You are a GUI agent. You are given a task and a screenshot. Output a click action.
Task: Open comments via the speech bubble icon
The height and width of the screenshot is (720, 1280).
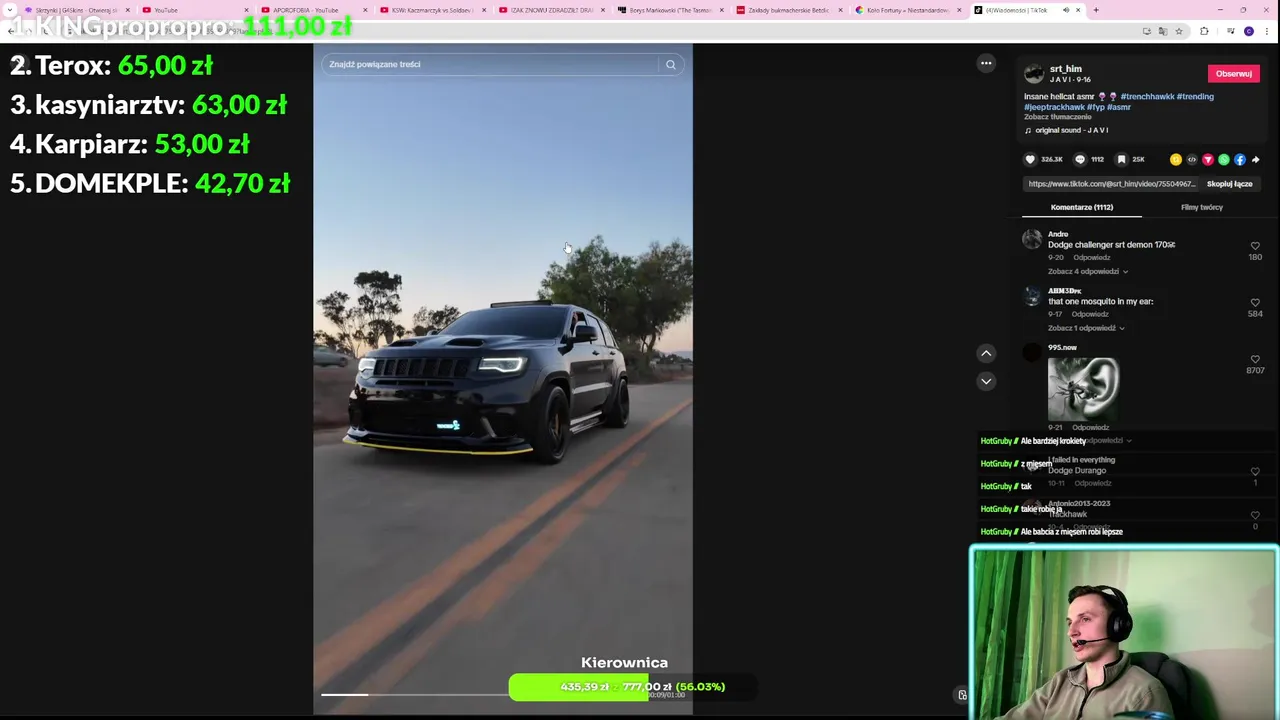tap(1080, 159)
